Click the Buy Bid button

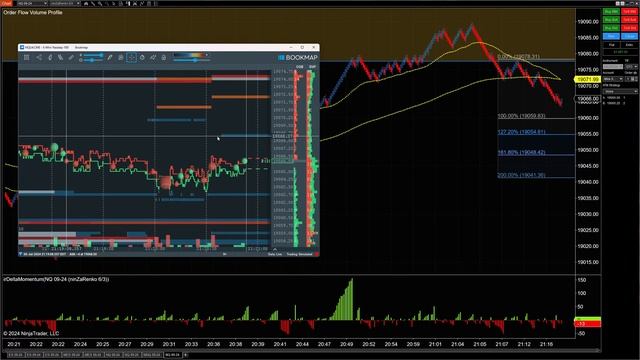pyautogui.click(x=611, y=28)
